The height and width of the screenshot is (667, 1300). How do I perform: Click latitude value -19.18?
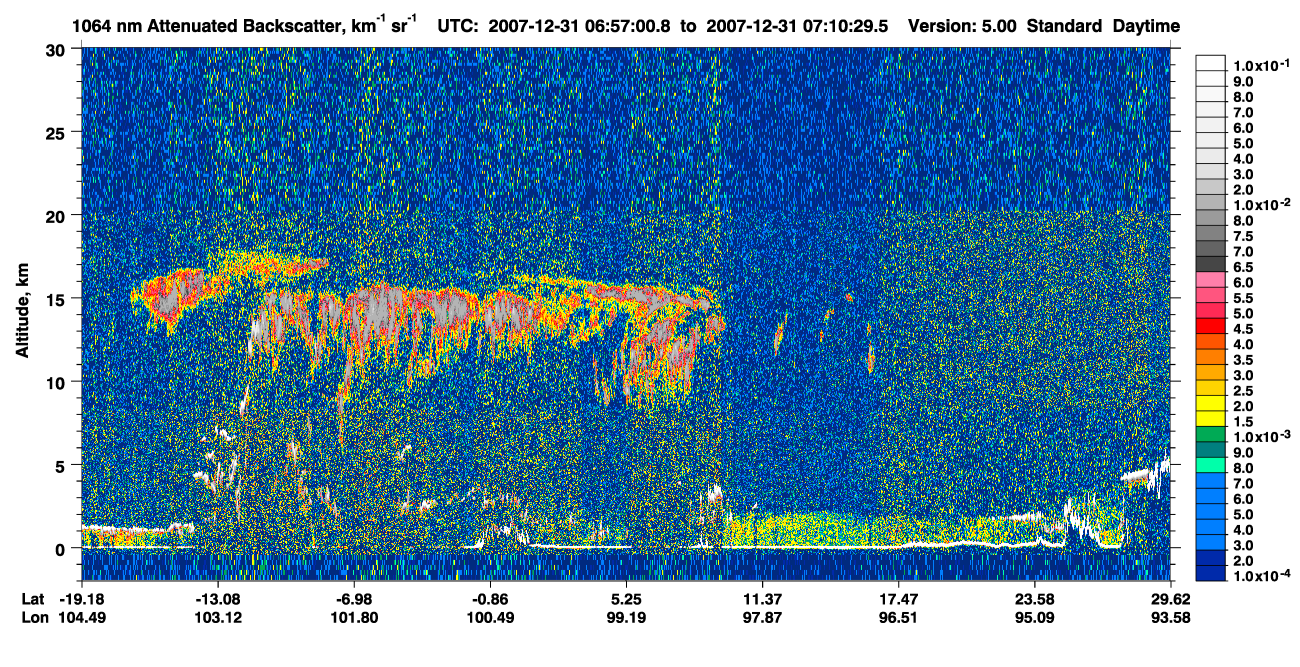click(83, 599)
